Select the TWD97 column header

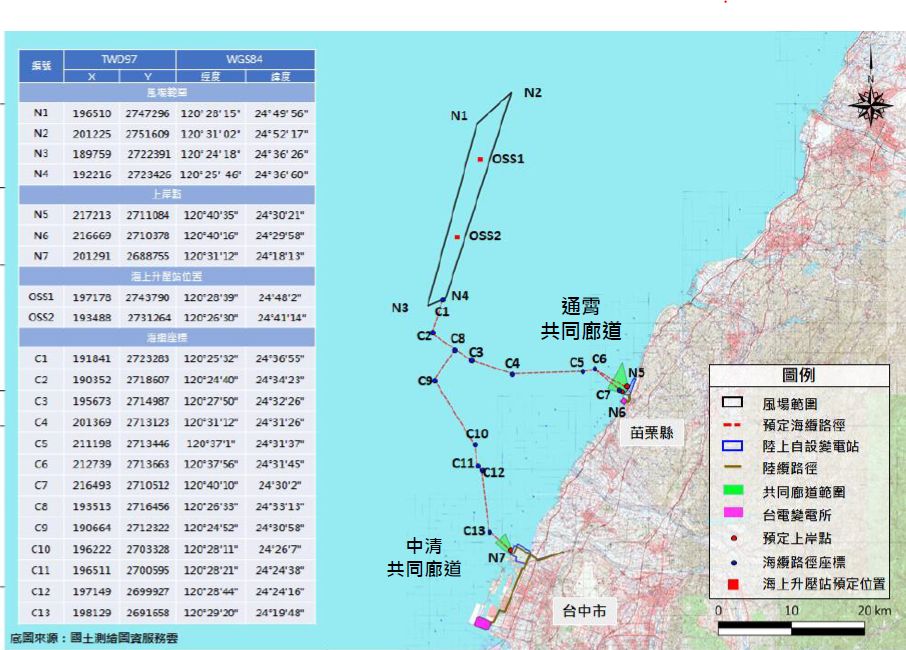[x=119, y=60]
